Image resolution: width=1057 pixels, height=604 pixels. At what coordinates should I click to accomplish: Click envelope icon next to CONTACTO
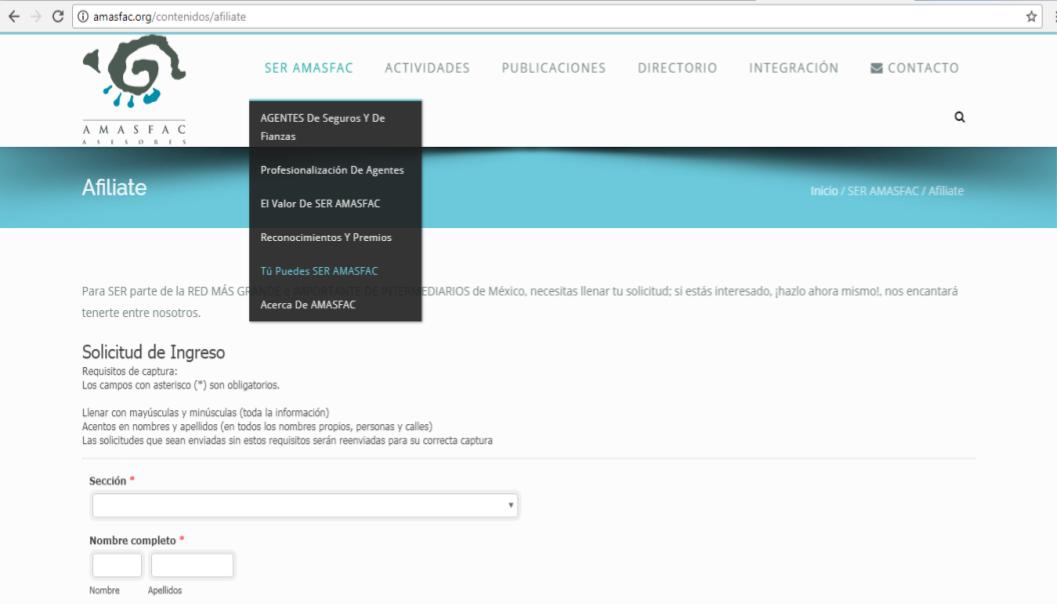876,68
